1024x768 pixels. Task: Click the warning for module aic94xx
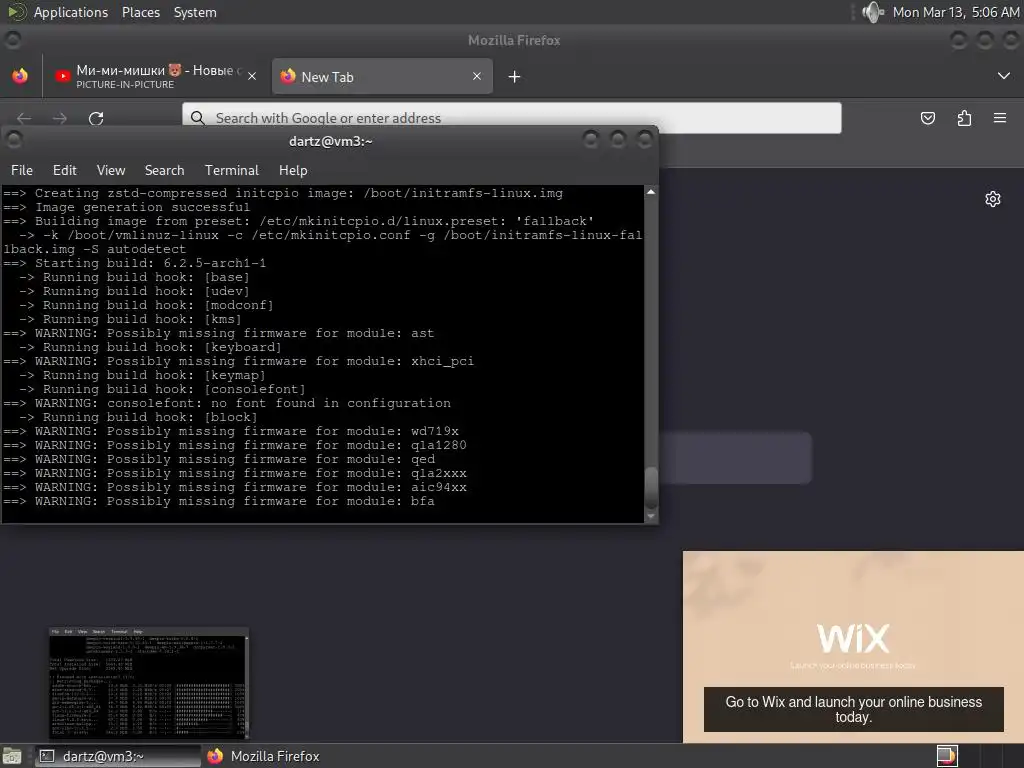(234, 488)
